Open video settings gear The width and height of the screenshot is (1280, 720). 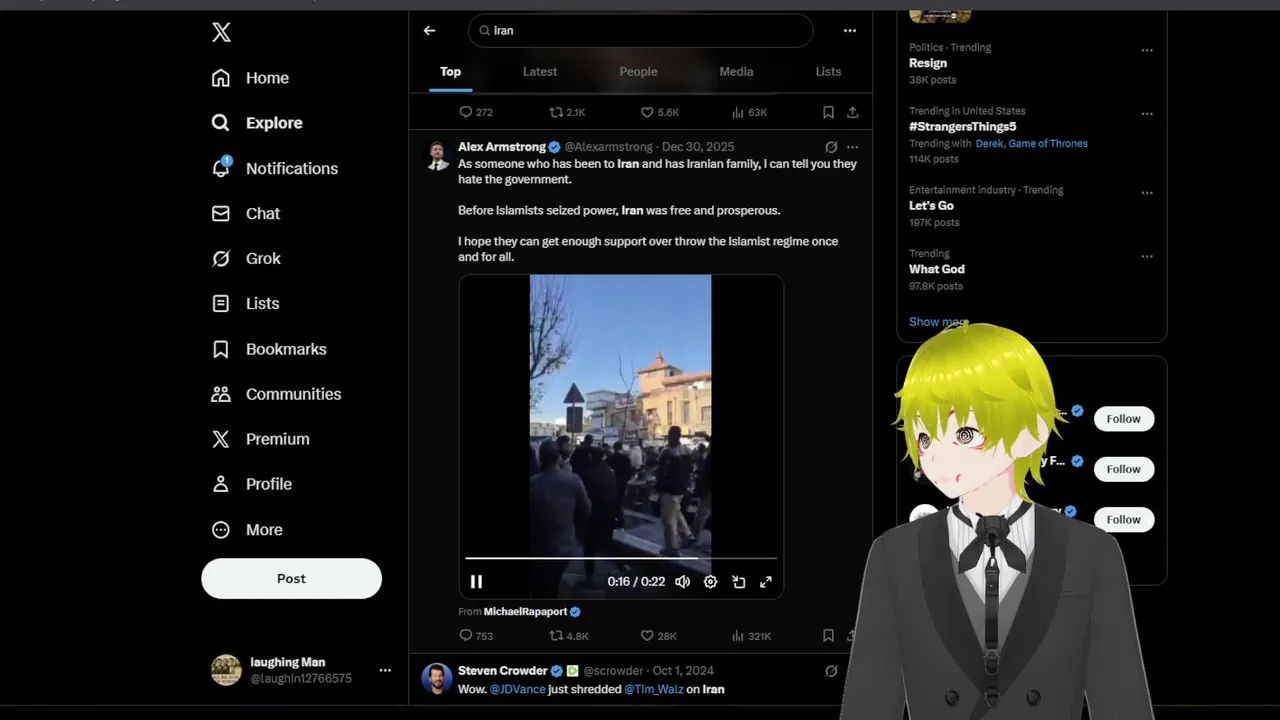pos(710,582)
